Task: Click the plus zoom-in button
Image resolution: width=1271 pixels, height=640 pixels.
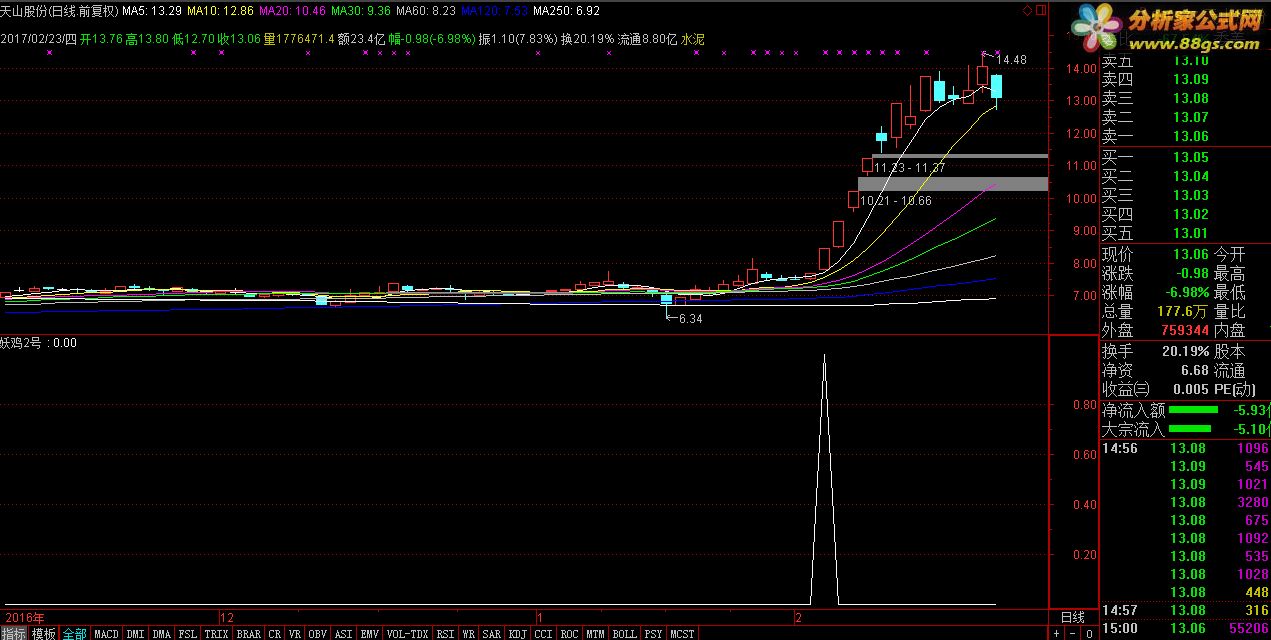Action: (1057, 634)
